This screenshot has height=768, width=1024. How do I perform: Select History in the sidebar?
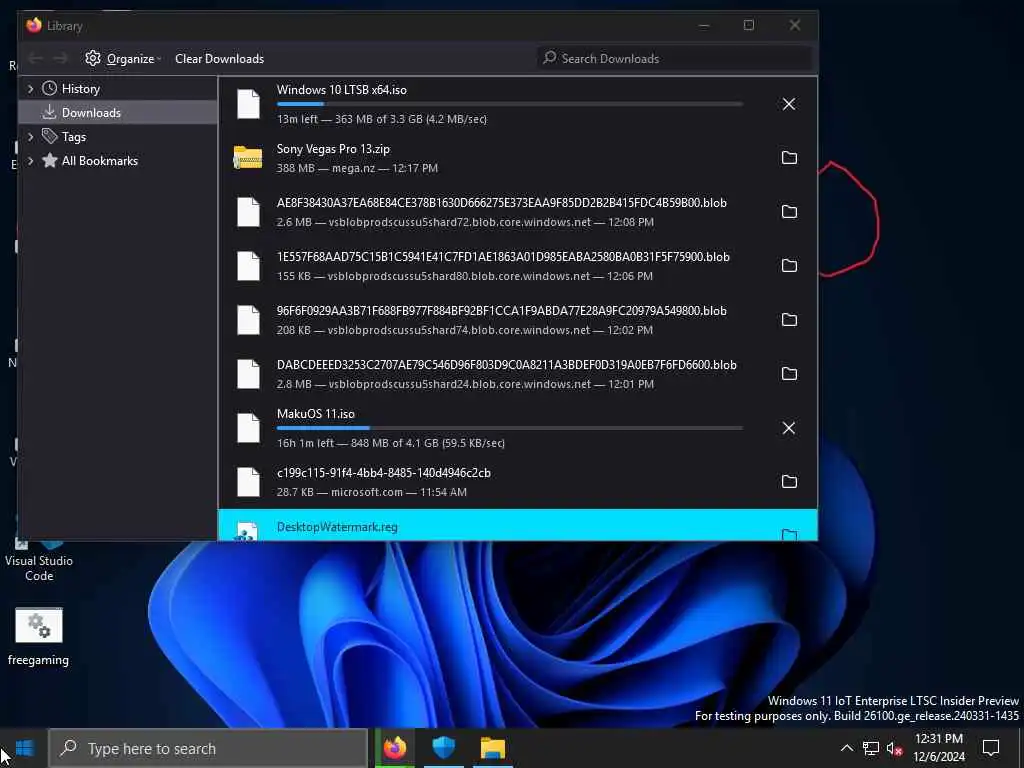(80, 89)
